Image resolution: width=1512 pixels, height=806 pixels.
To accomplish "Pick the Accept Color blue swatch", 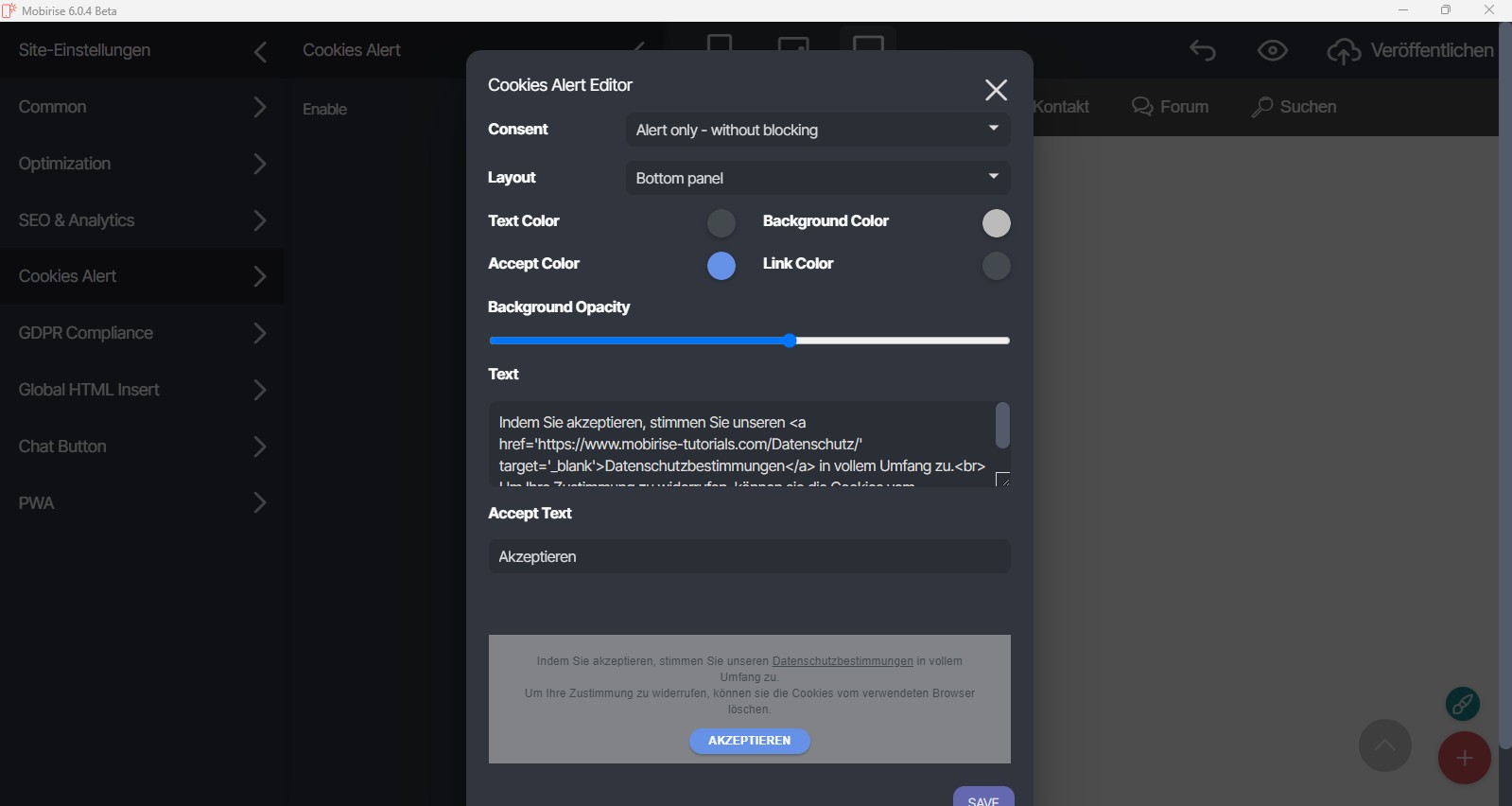I will coord(721,266).
